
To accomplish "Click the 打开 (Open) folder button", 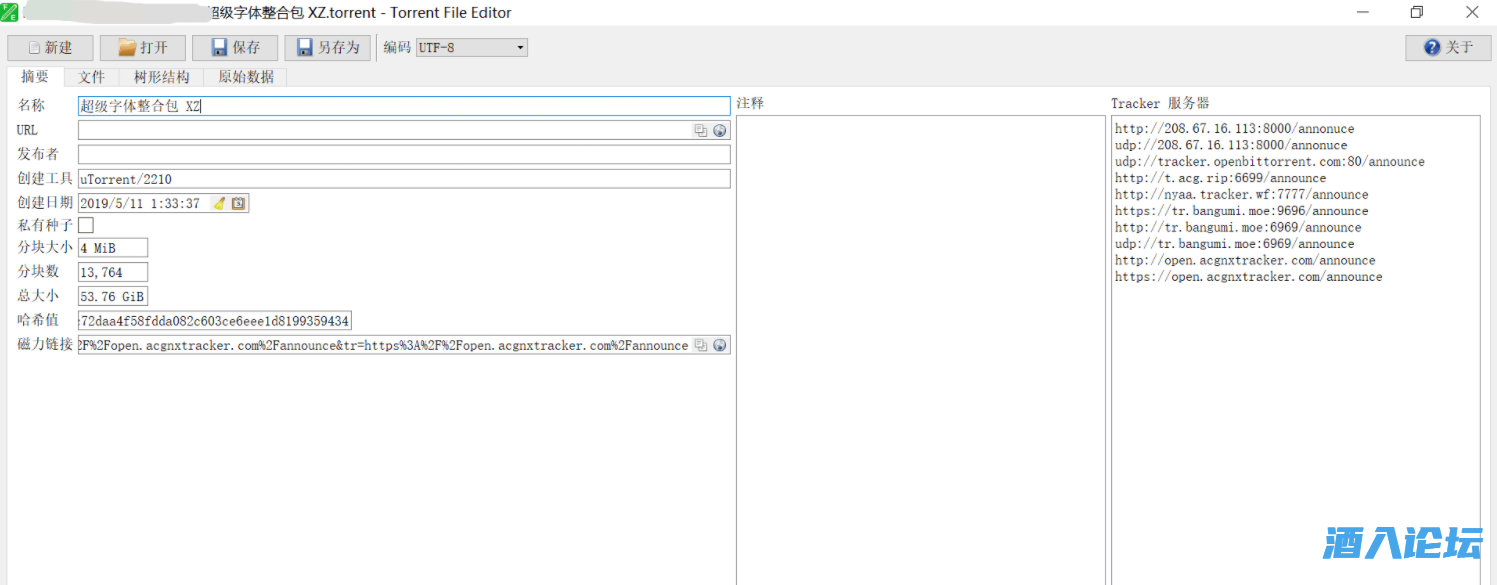I will point(142,48).
